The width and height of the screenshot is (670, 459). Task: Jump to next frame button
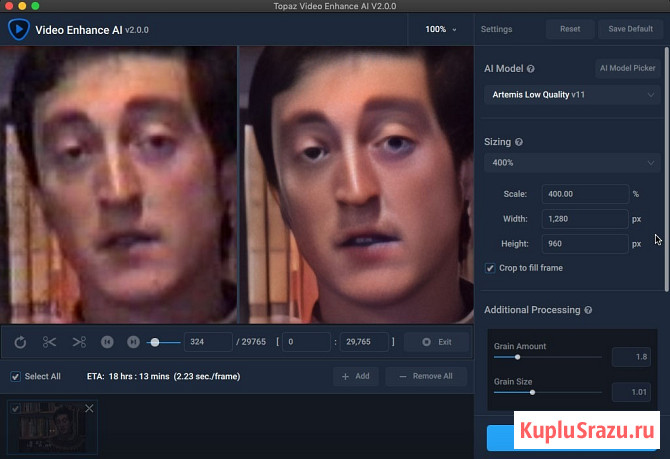(x=133, y=342)
